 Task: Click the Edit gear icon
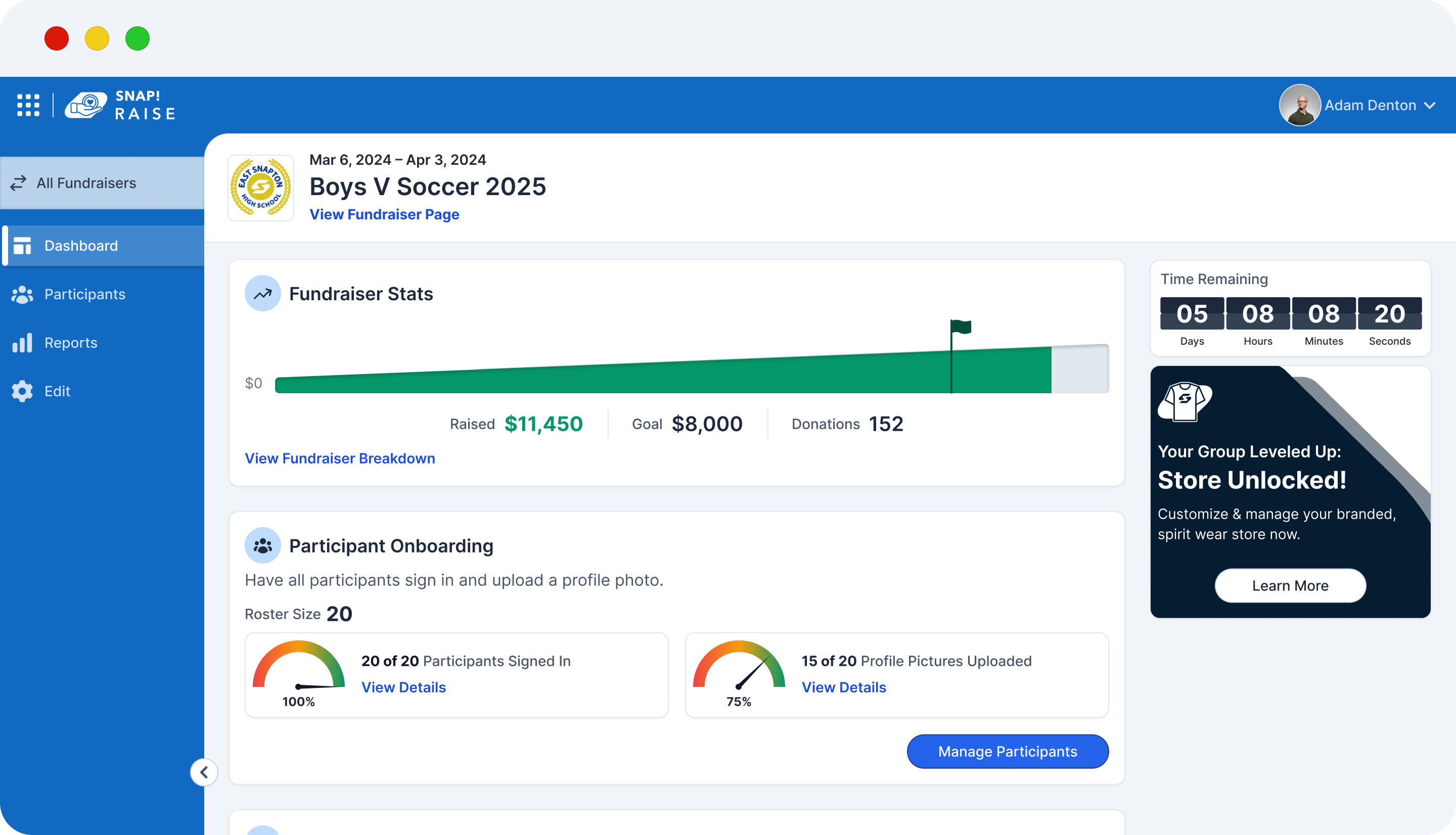click(x=22, y=391)
